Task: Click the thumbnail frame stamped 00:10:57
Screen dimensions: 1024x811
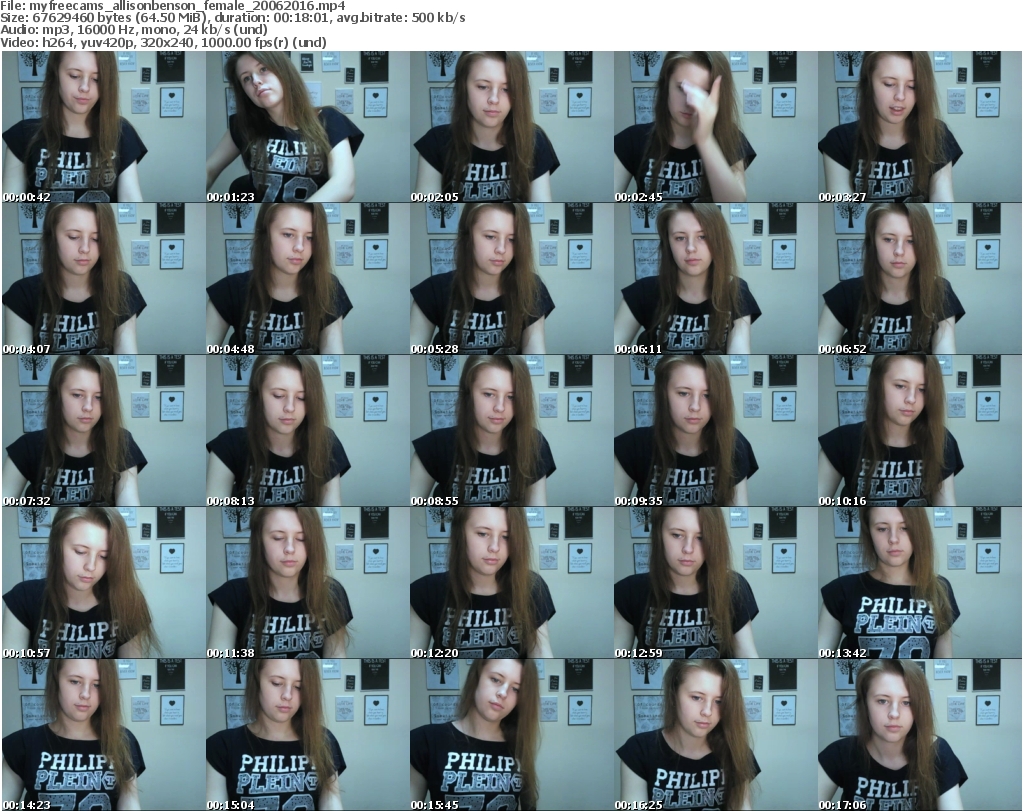Action: point(104,582)
